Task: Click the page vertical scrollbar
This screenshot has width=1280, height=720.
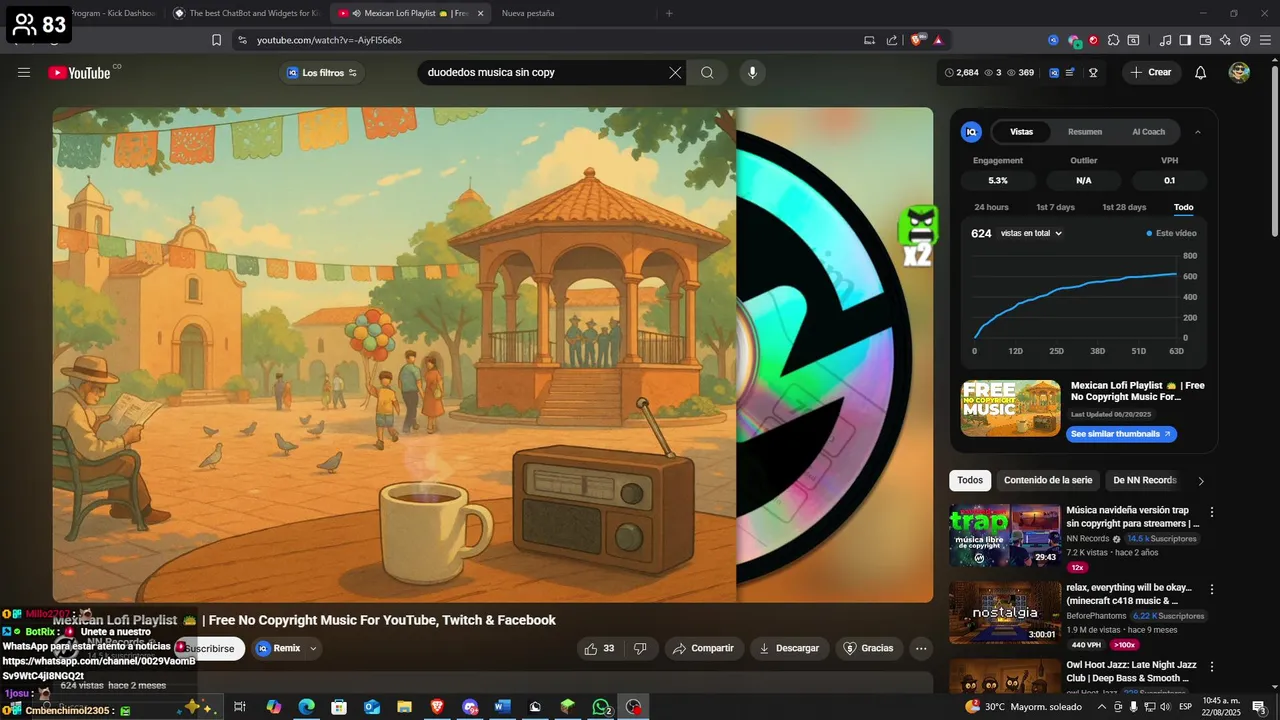Action: pyautogui.click(x=1274, y=150)
